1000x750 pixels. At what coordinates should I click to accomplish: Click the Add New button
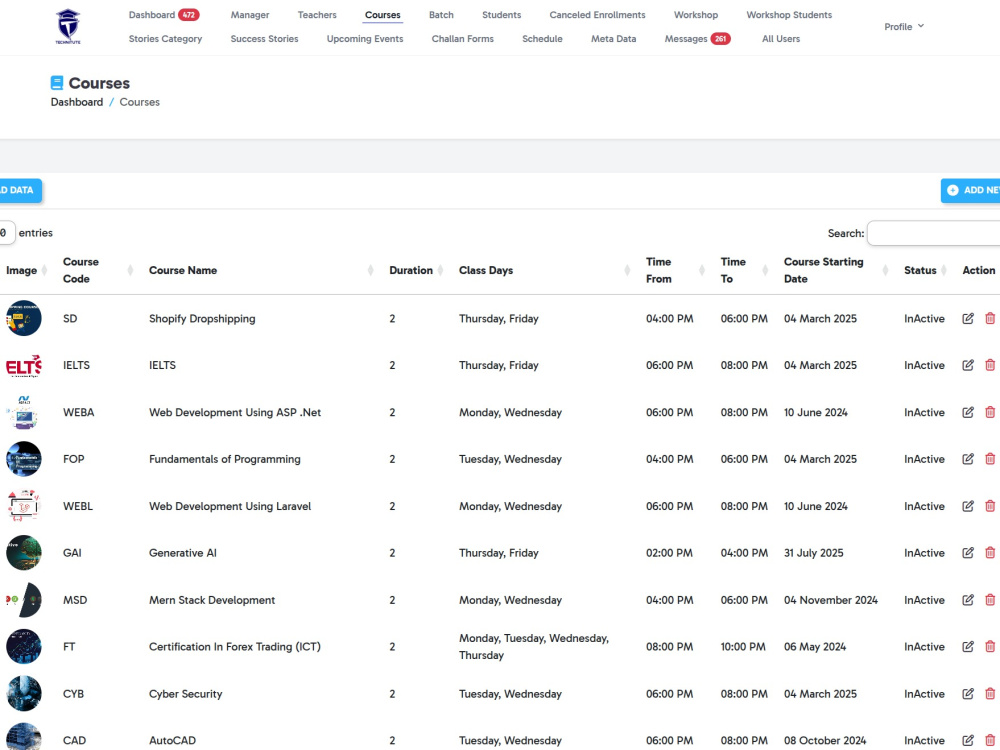971,190
